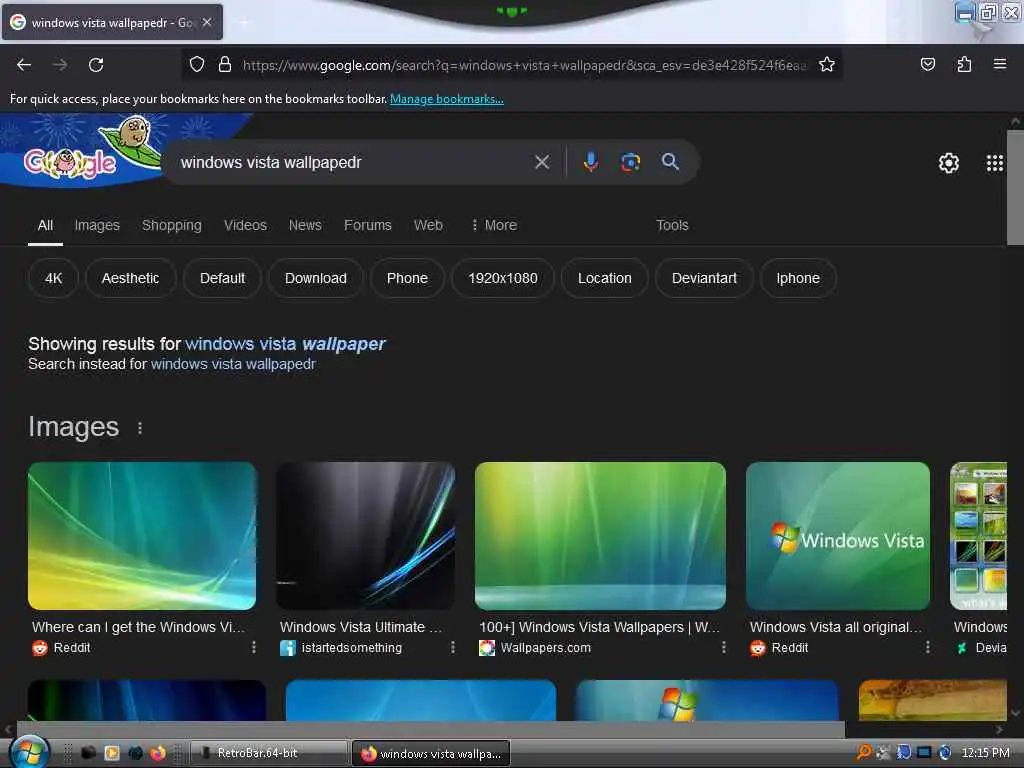
Task: Apply the 1920x1080 filter chip
Action: (503, 278)
